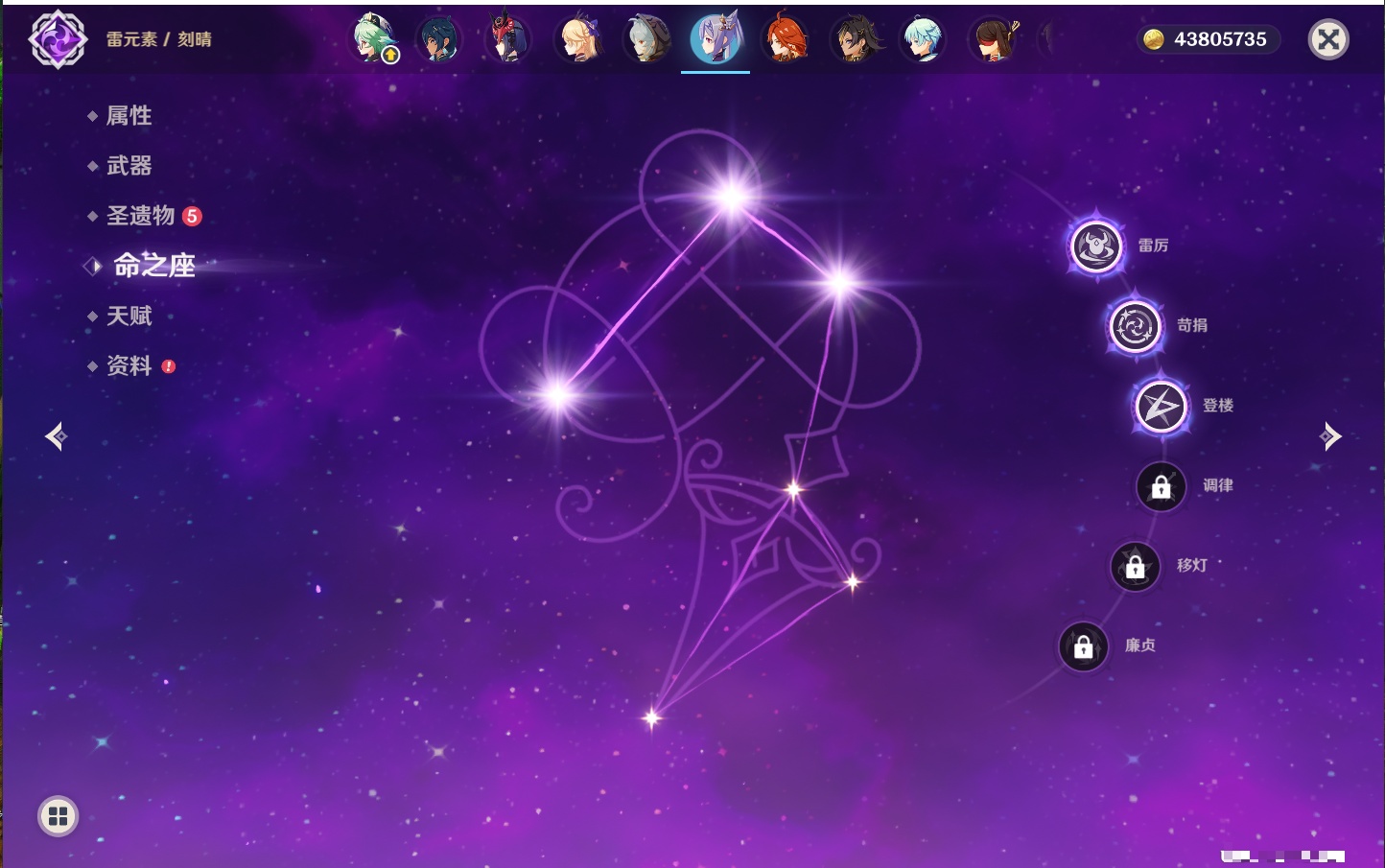Select the green-haired character portrait with upgrade arrow
The height and width of the screenshot is (868, 1385).
(374, 39)
